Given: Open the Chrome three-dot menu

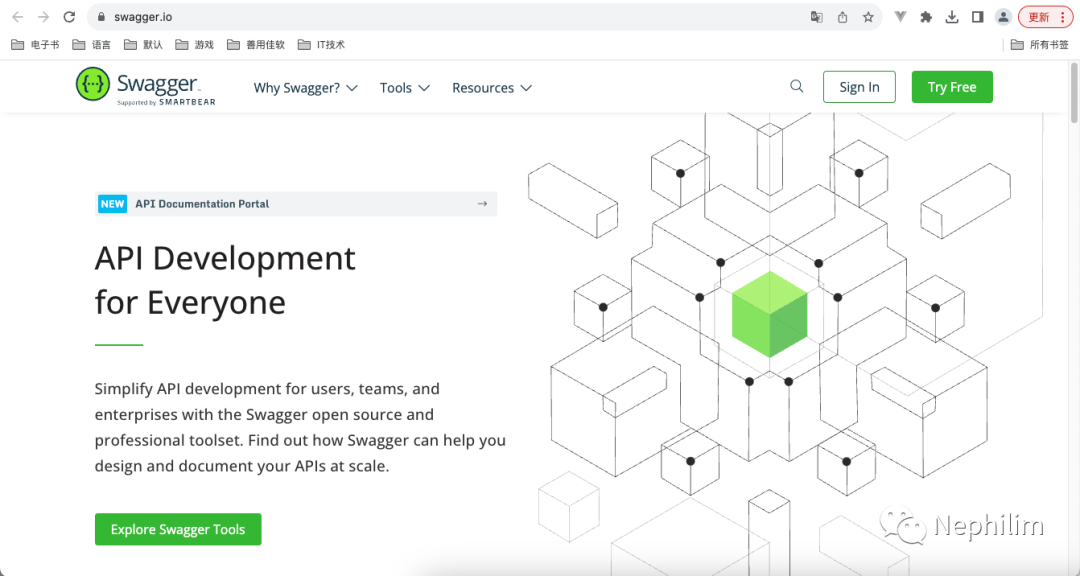Looking at the screenshot, I should (x=1063, y=17).
